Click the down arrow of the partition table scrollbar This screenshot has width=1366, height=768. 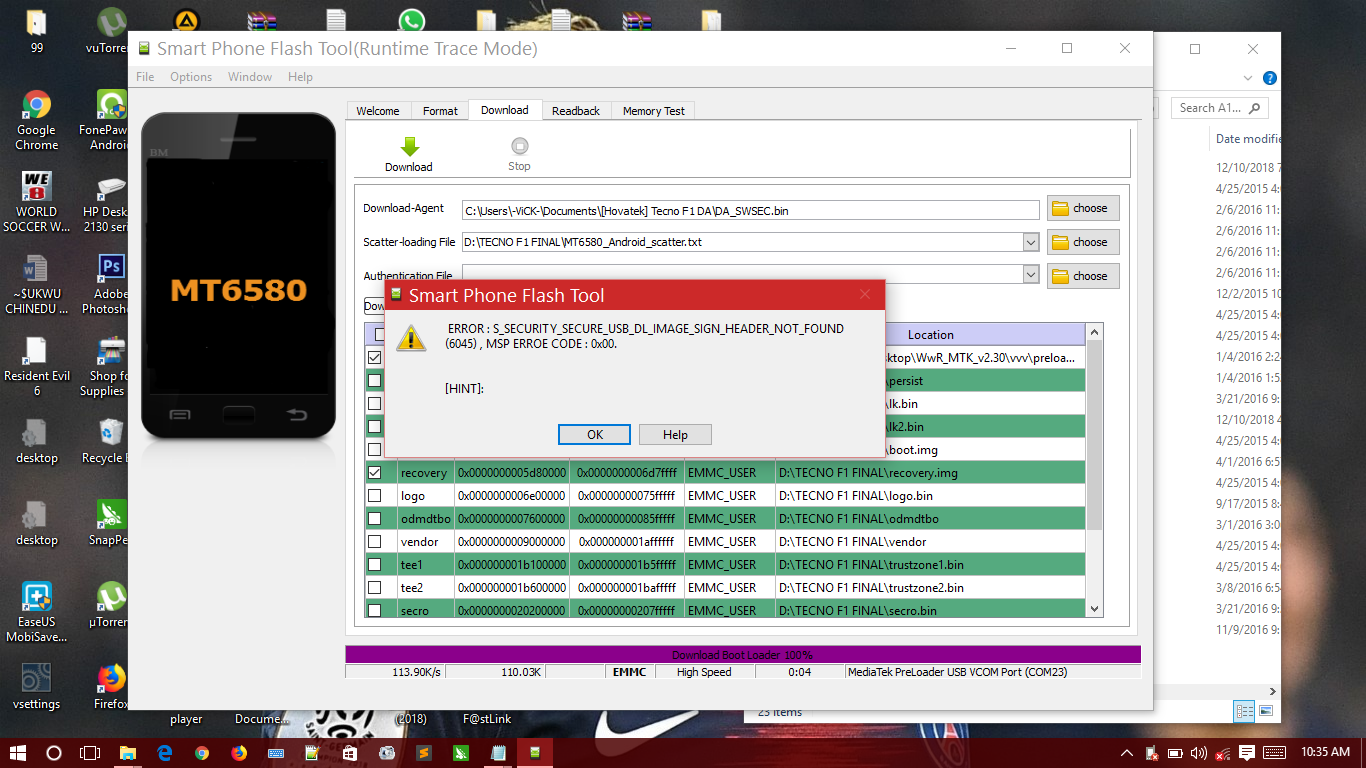tap(1094, 609)
